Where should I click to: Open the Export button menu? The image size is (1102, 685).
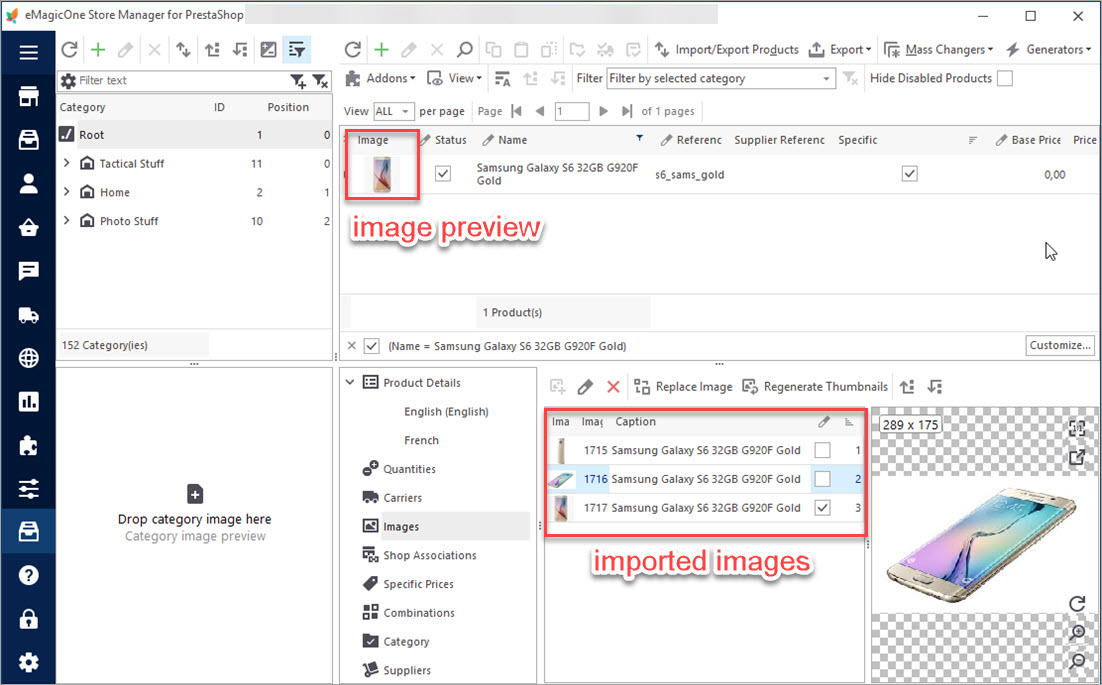839,49
